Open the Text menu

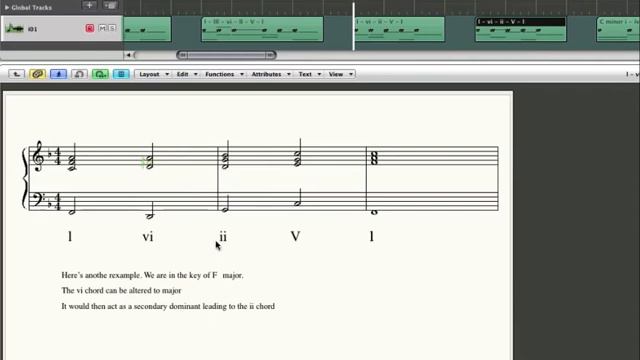tap(309, 74)
